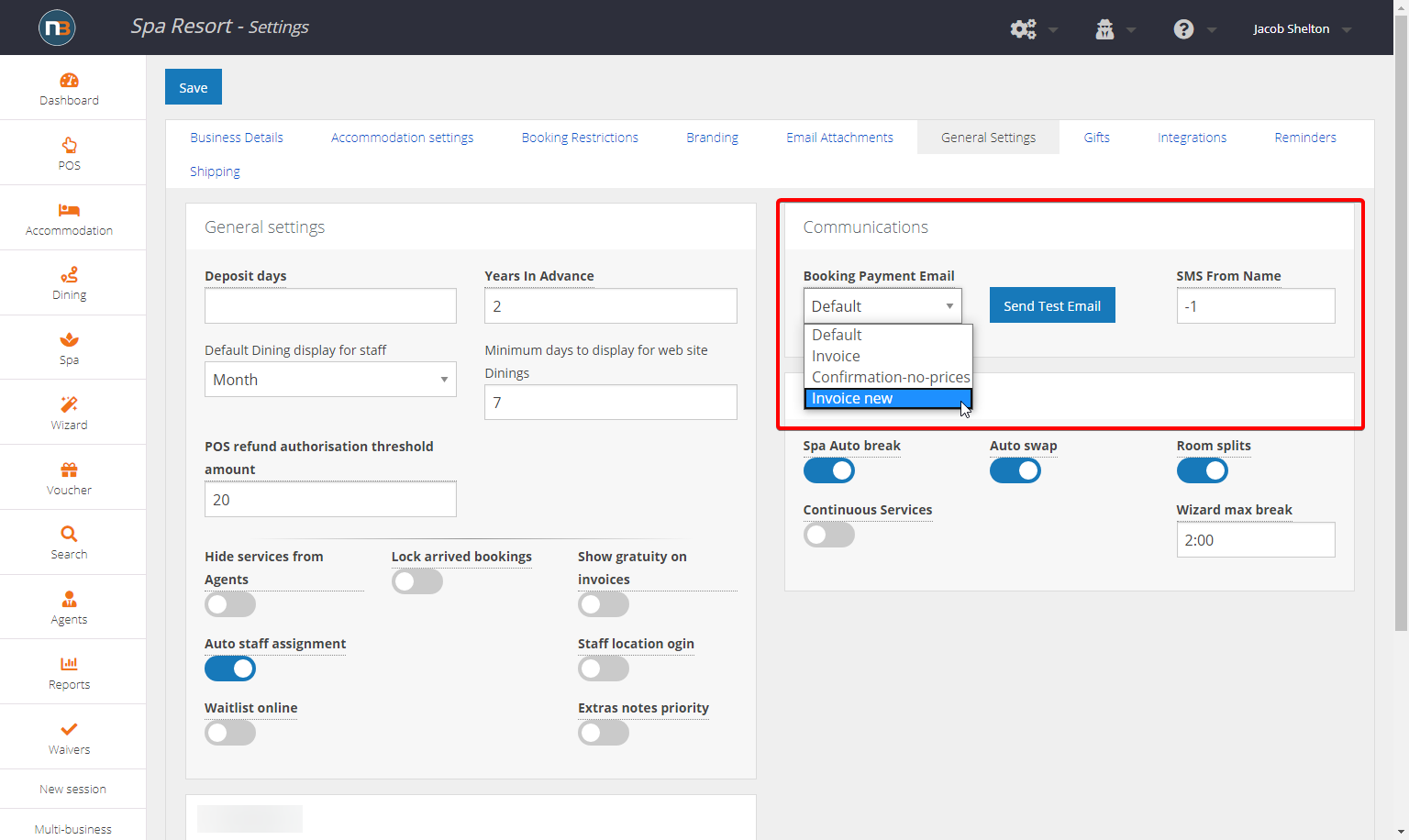Open the Reports chart icon
The image size is (1409, 840).
tap(69, 664)
